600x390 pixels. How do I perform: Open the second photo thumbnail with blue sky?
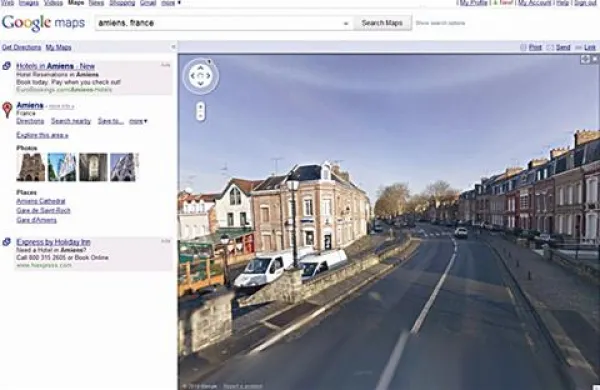tap(62, 167)
